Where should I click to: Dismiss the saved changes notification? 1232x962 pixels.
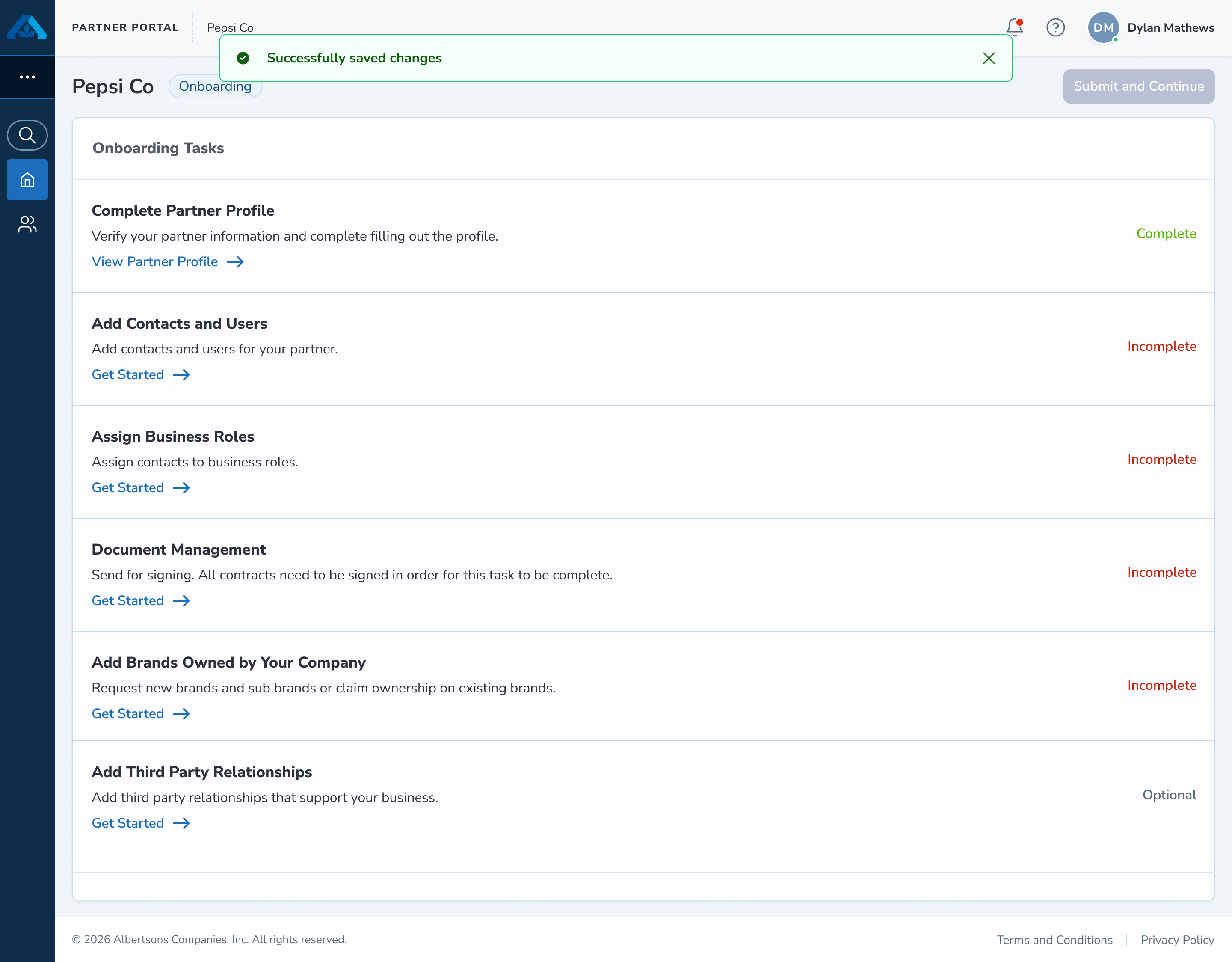coord(989,58)
